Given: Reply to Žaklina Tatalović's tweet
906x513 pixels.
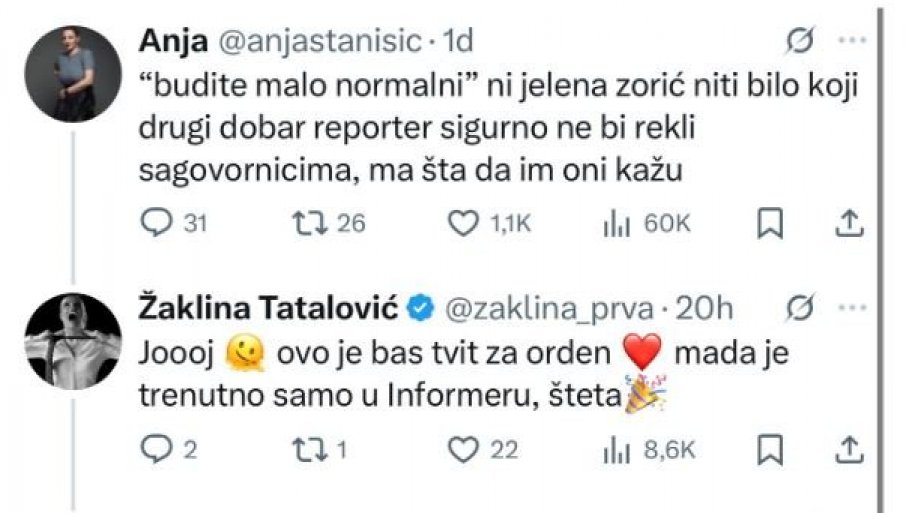Looking at the screenshot, I should [x=156, y=451].
